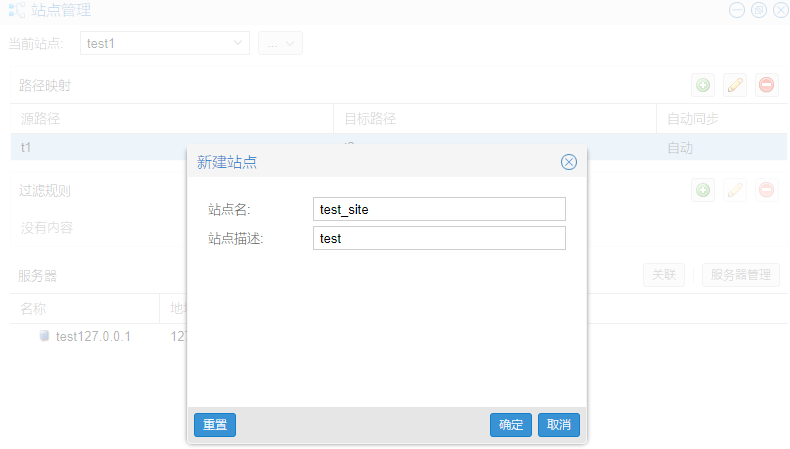Click pencil edit icon in 过滤规则 section
790x449 pixels.
735,190
